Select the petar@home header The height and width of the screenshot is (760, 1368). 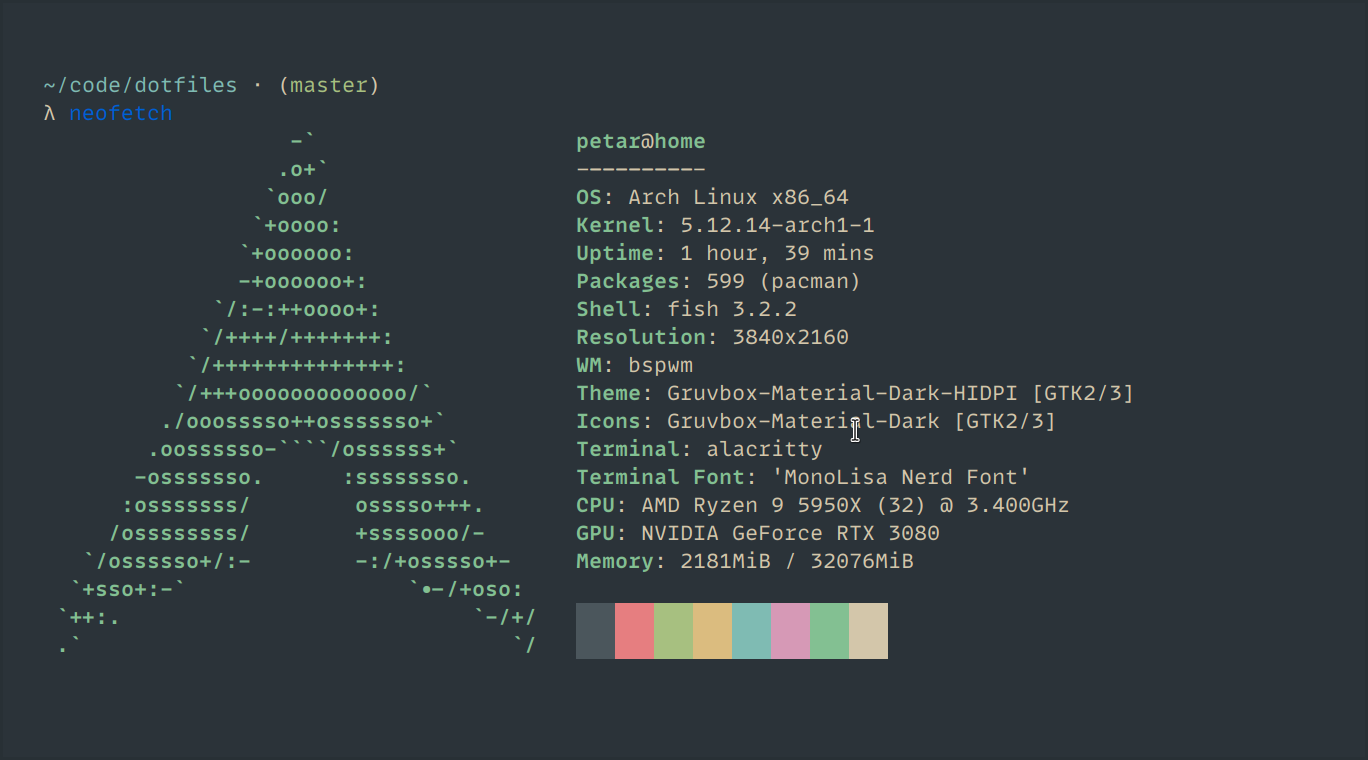point(641,141)
